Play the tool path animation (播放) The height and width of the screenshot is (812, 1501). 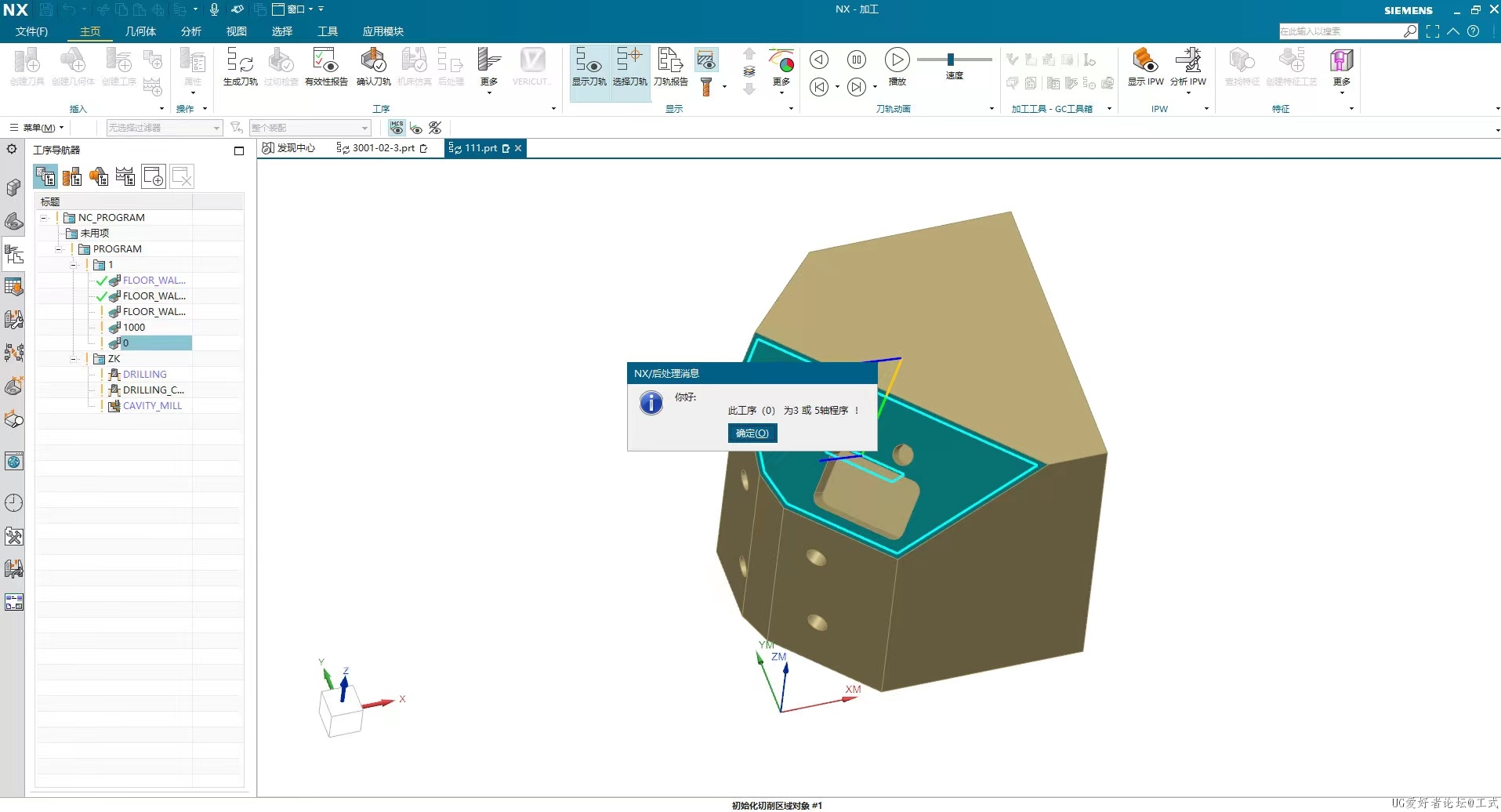[x=897, y=66]
